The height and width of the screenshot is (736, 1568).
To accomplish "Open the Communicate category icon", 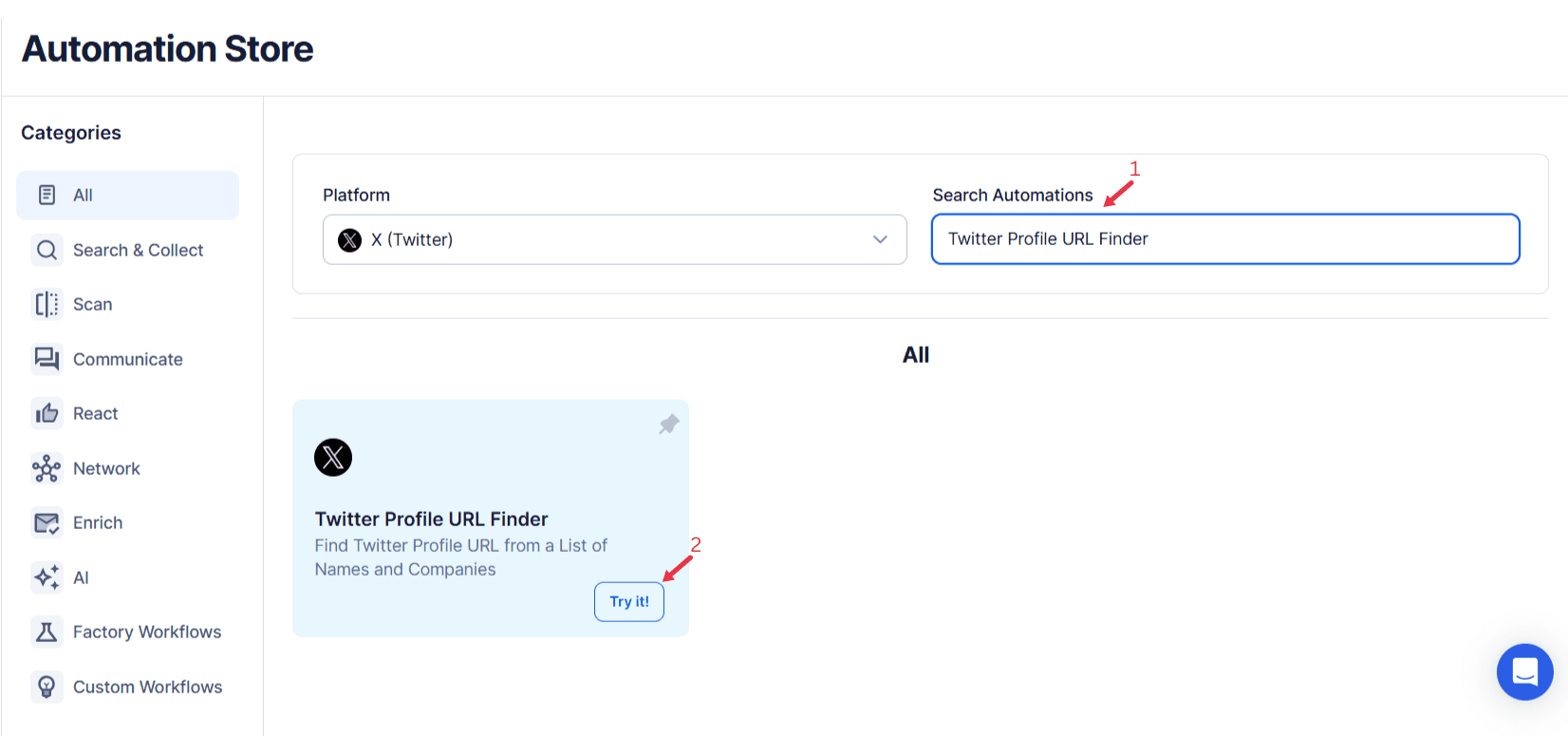I will (x=47, y=359).
